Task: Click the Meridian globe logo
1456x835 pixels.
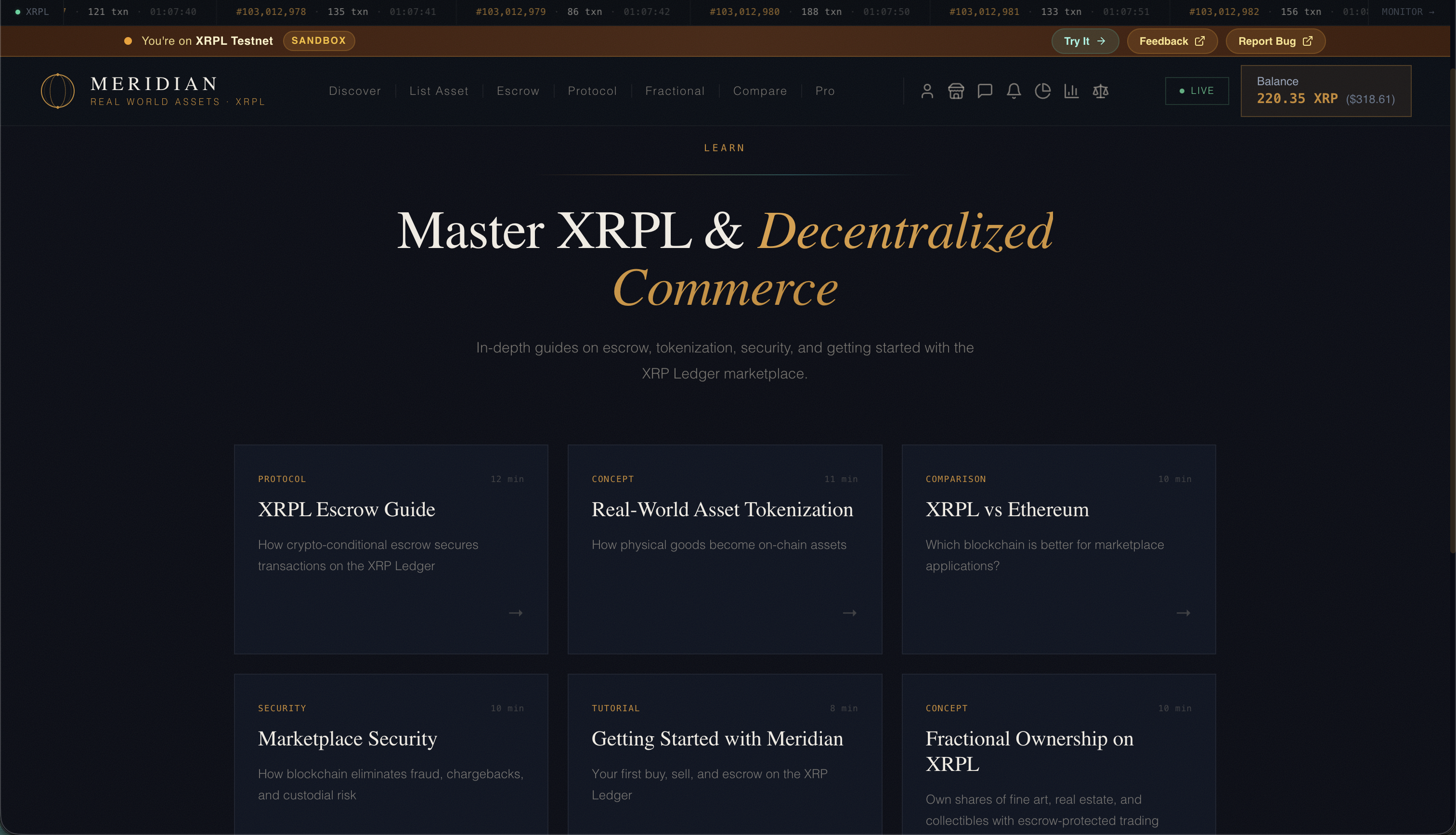Action: (x=58, y=91)
